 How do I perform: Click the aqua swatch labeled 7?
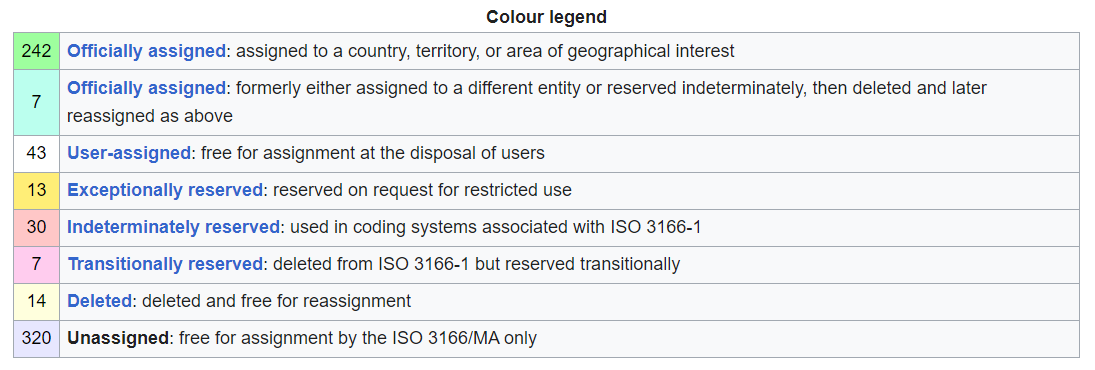(x=36, y=103)
